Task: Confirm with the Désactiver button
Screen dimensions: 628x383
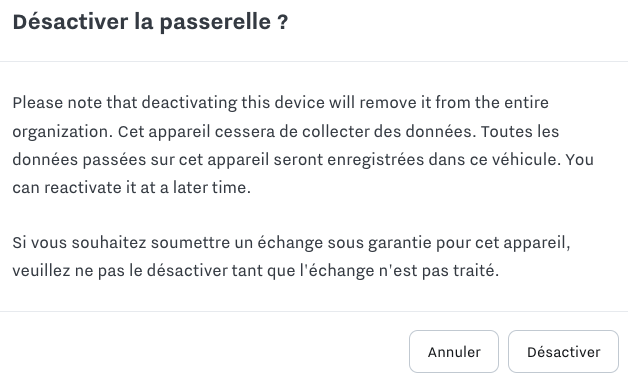Action: pyautogui.click(x=564, y=352)
